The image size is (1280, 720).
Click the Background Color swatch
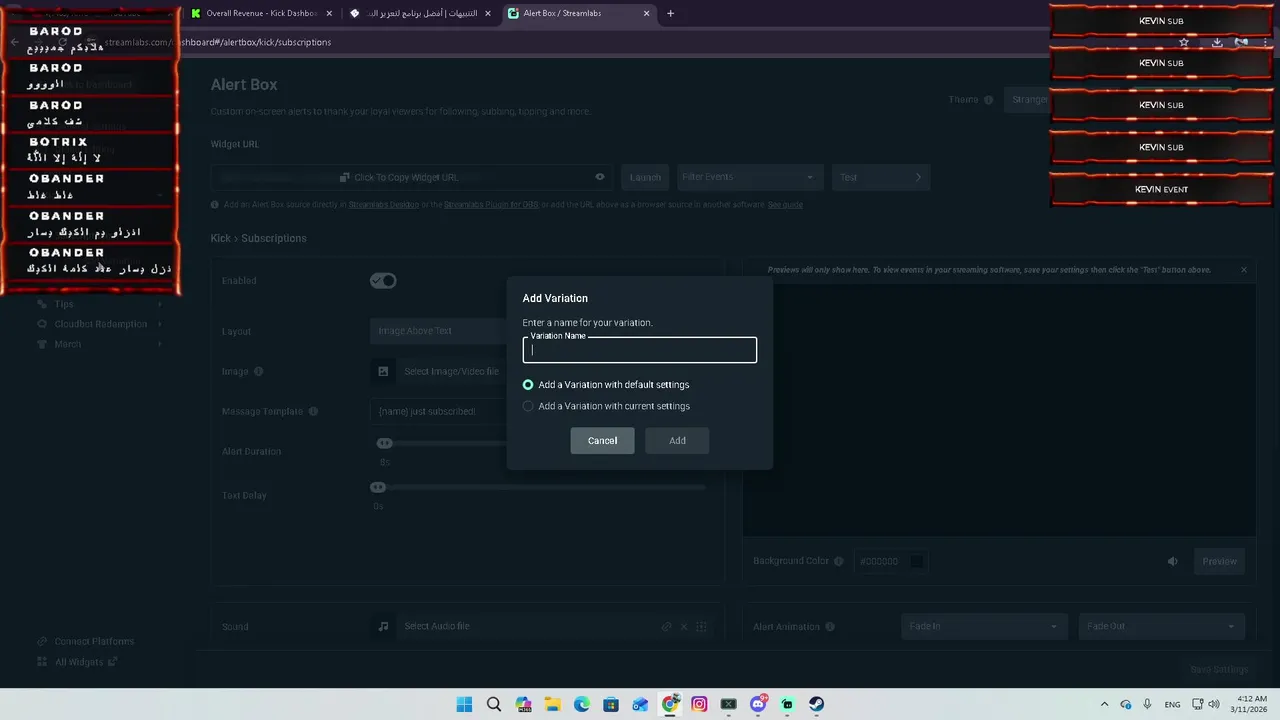point(916,561)
